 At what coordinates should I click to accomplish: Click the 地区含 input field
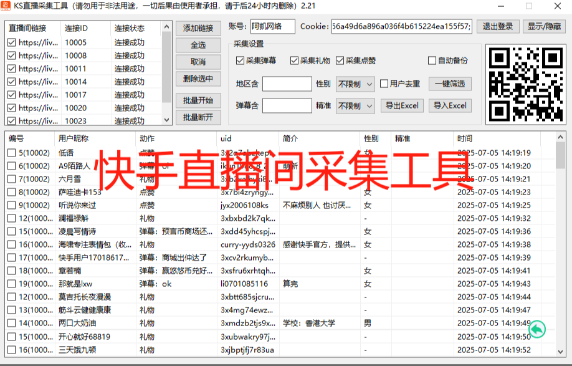(x=287, y=84)
